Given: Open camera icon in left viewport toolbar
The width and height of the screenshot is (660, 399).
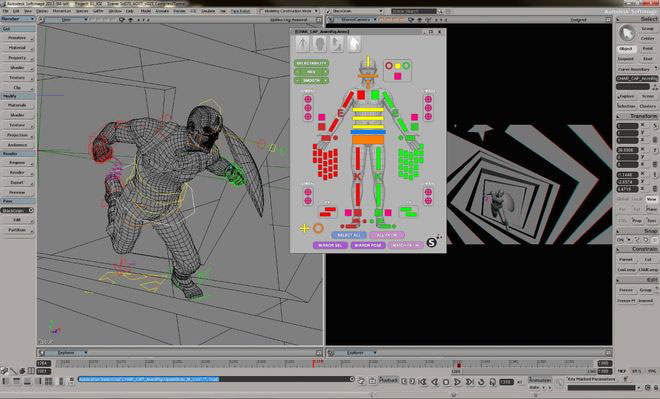Looking at the screenshot, I should (x=122, y=20).
